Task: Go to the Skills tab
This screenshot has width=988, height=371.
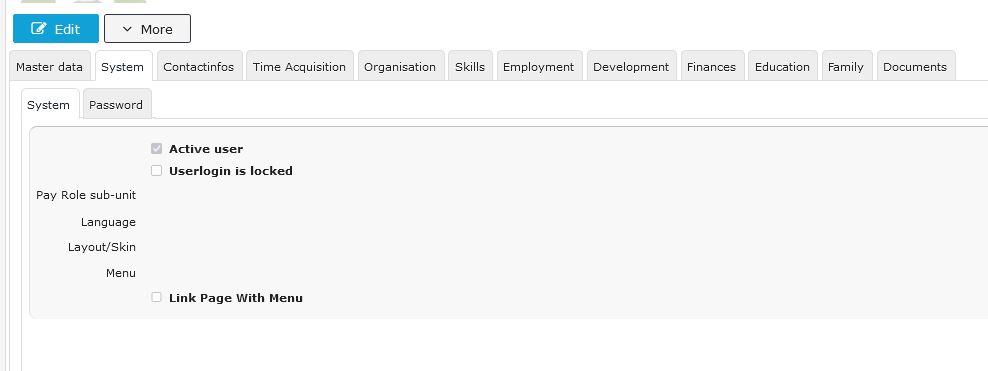Action: [470, 66]
